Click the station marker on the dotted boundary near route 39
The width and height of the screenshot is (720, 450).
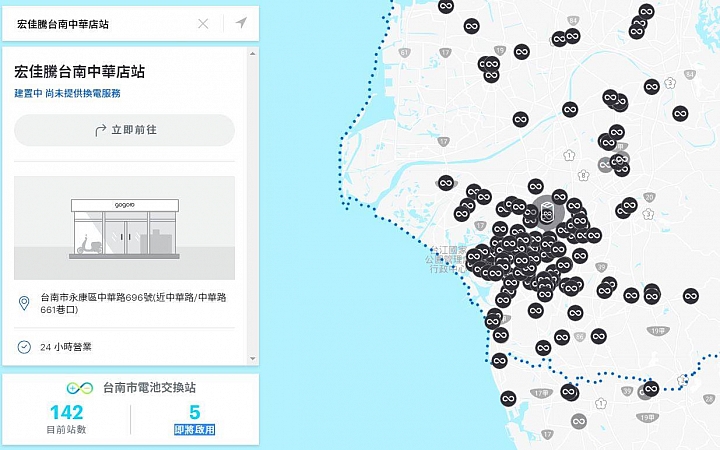(651, 389)
